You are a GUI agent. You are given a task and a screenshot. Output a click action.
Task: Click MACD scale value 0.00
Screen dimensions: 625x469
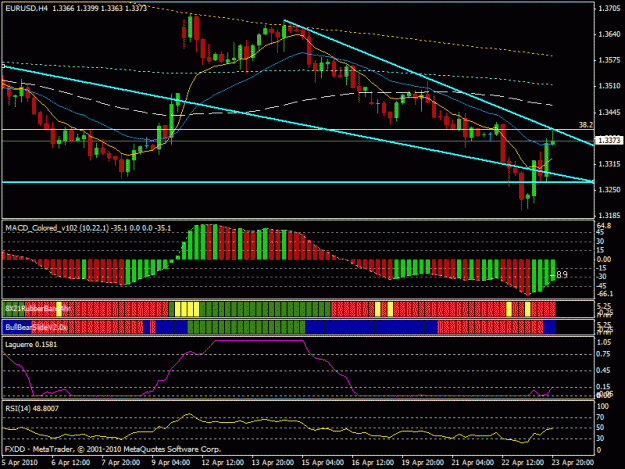604,259
